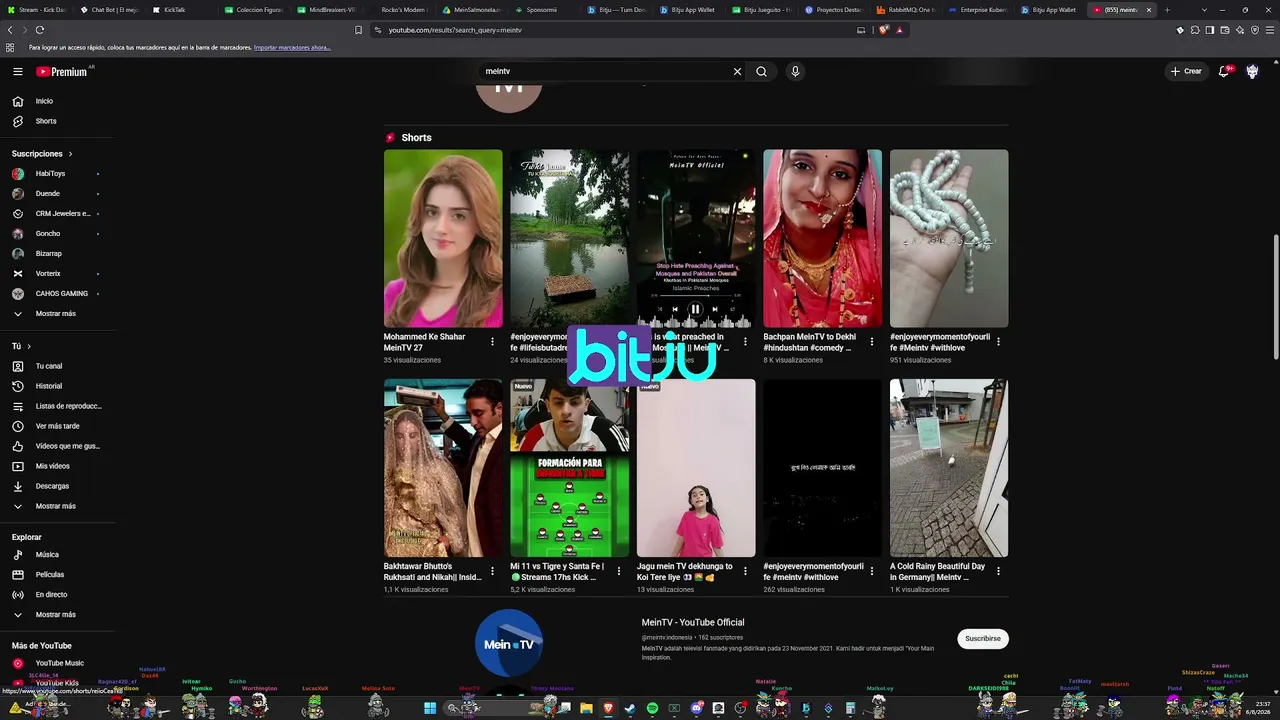The height and width of the screenshot is (720, 1280).
Task: Open the Suscripciones section chevron
Action: pos(70,154)
